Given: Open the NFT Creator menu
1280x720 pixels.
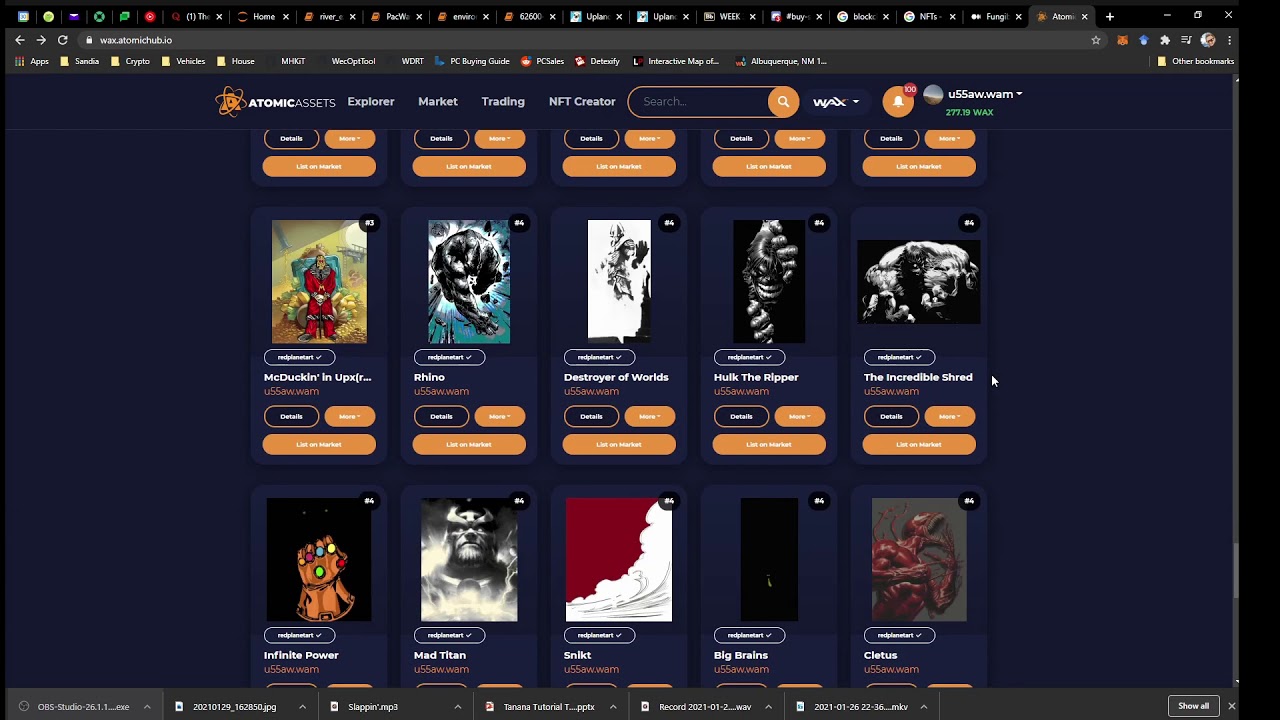Looking at the screenshot, I should pyautogui.click(x=582, y=101).
